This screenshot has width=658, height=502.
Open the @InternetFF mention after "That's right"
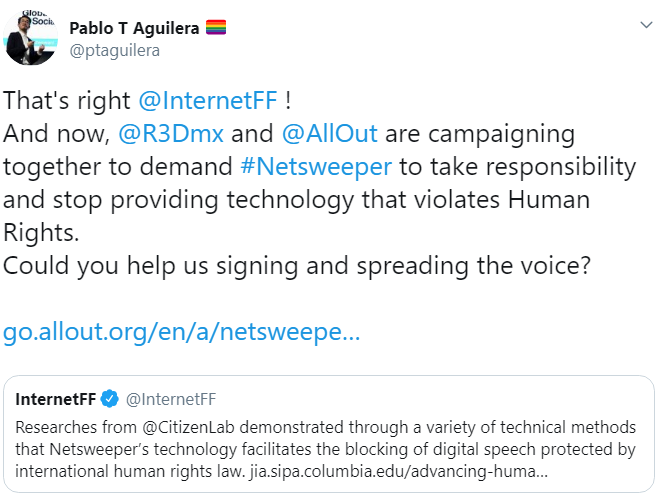(207, 100)
